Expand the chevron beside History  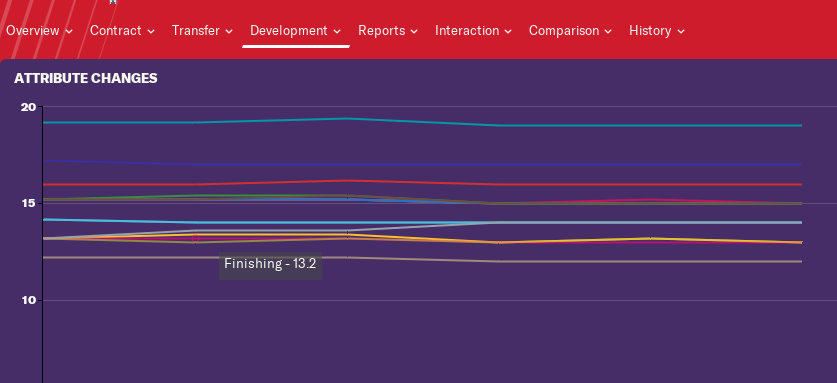coord(681,32)
